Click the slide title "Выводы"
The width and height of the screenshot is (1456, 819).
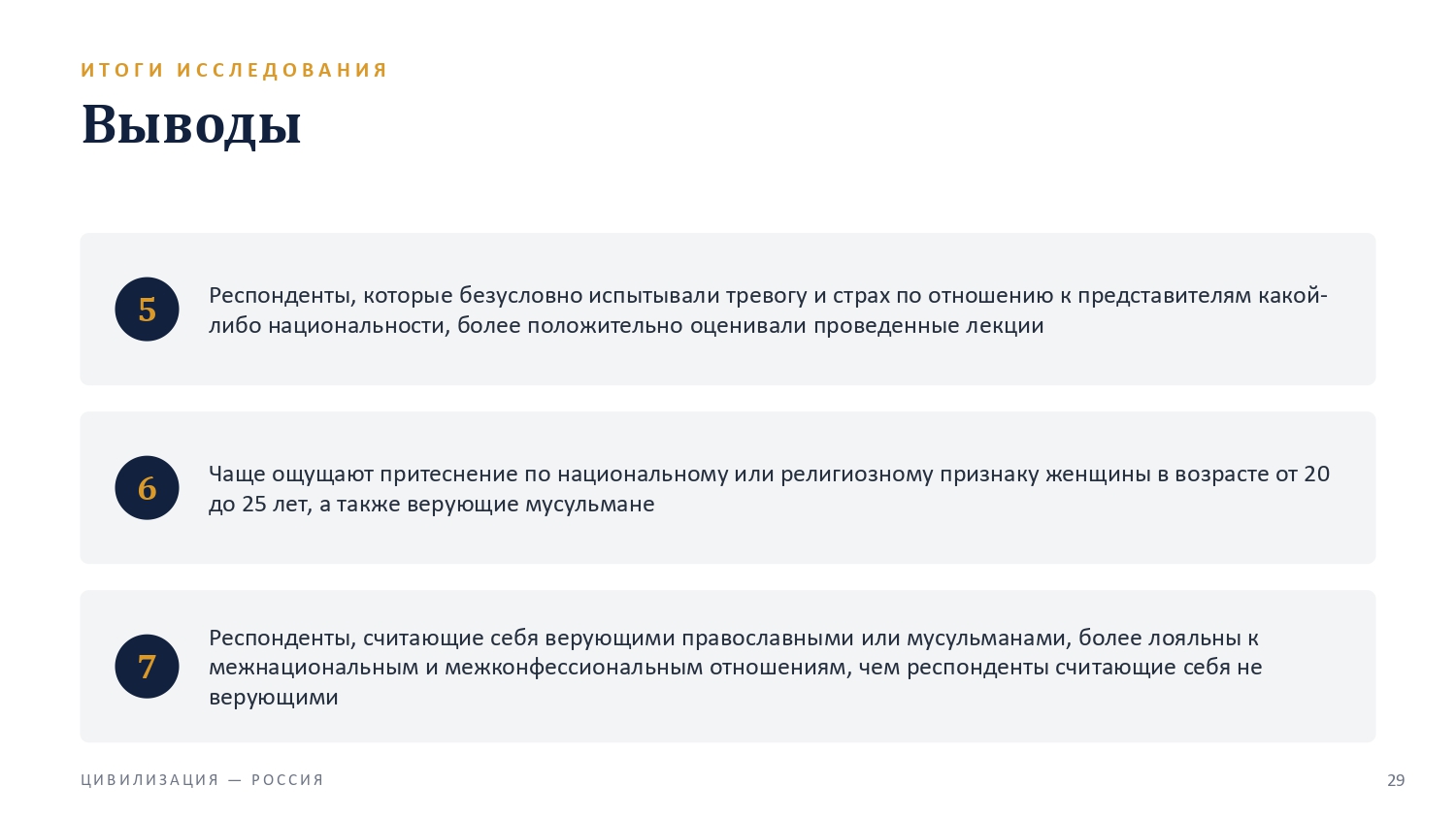[191, 126]
